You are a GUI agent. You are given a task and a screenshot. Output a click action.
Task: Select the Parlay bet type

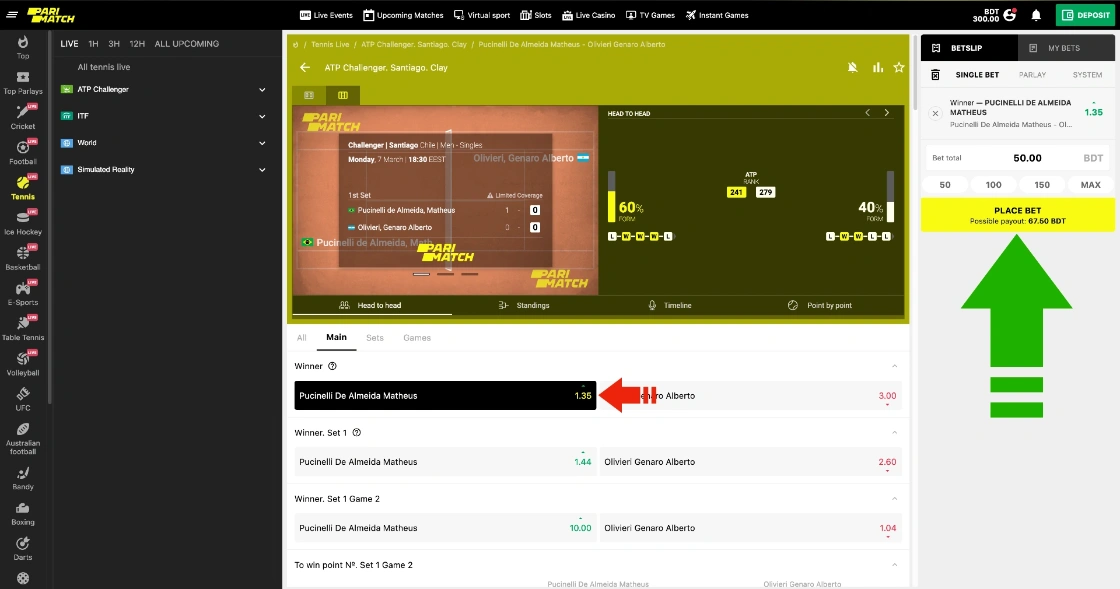coord(1032,75)
